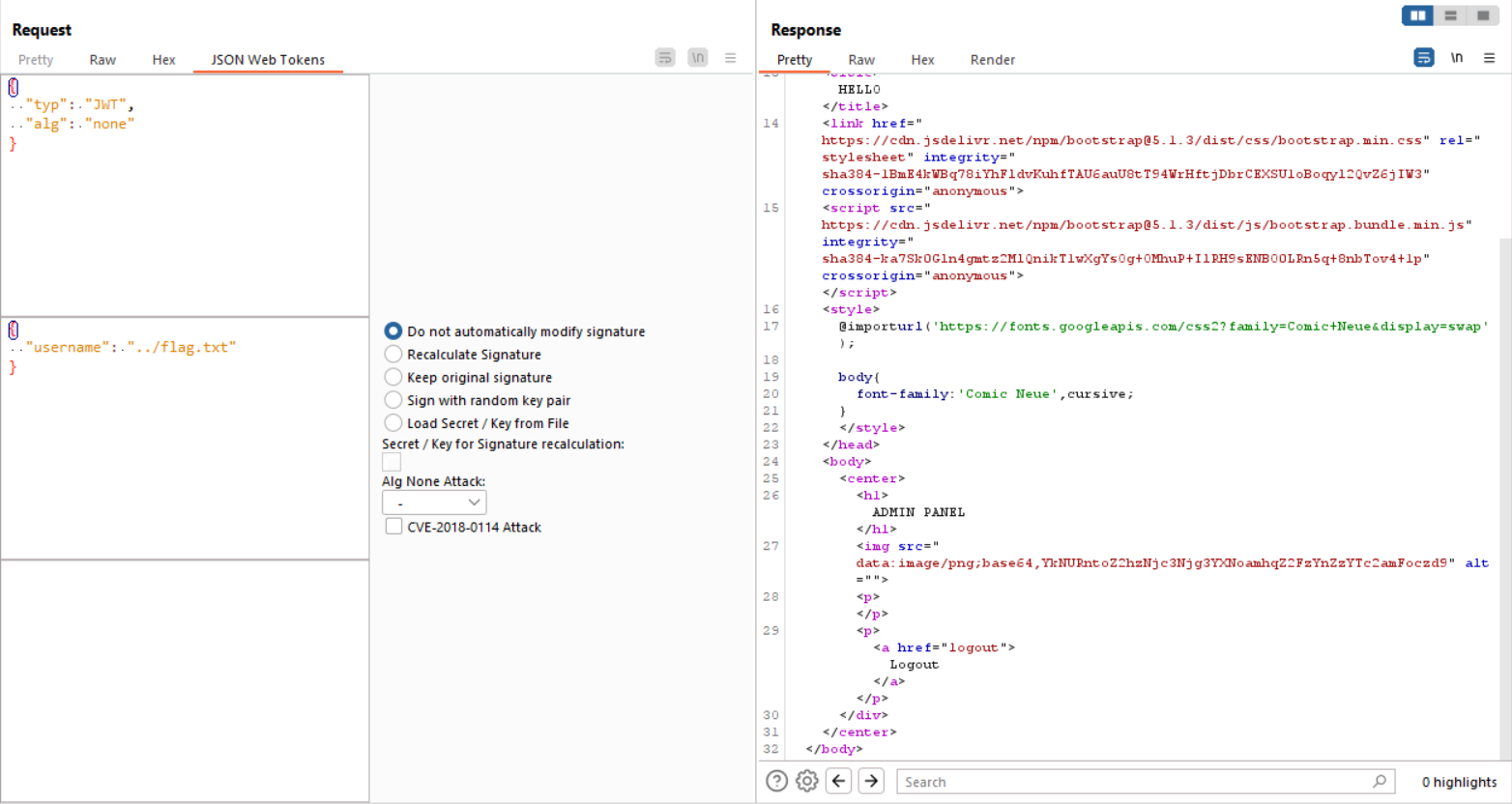1512x804 pixels.
Task: Open Request Raw tab
Action: tap(102, 60)
